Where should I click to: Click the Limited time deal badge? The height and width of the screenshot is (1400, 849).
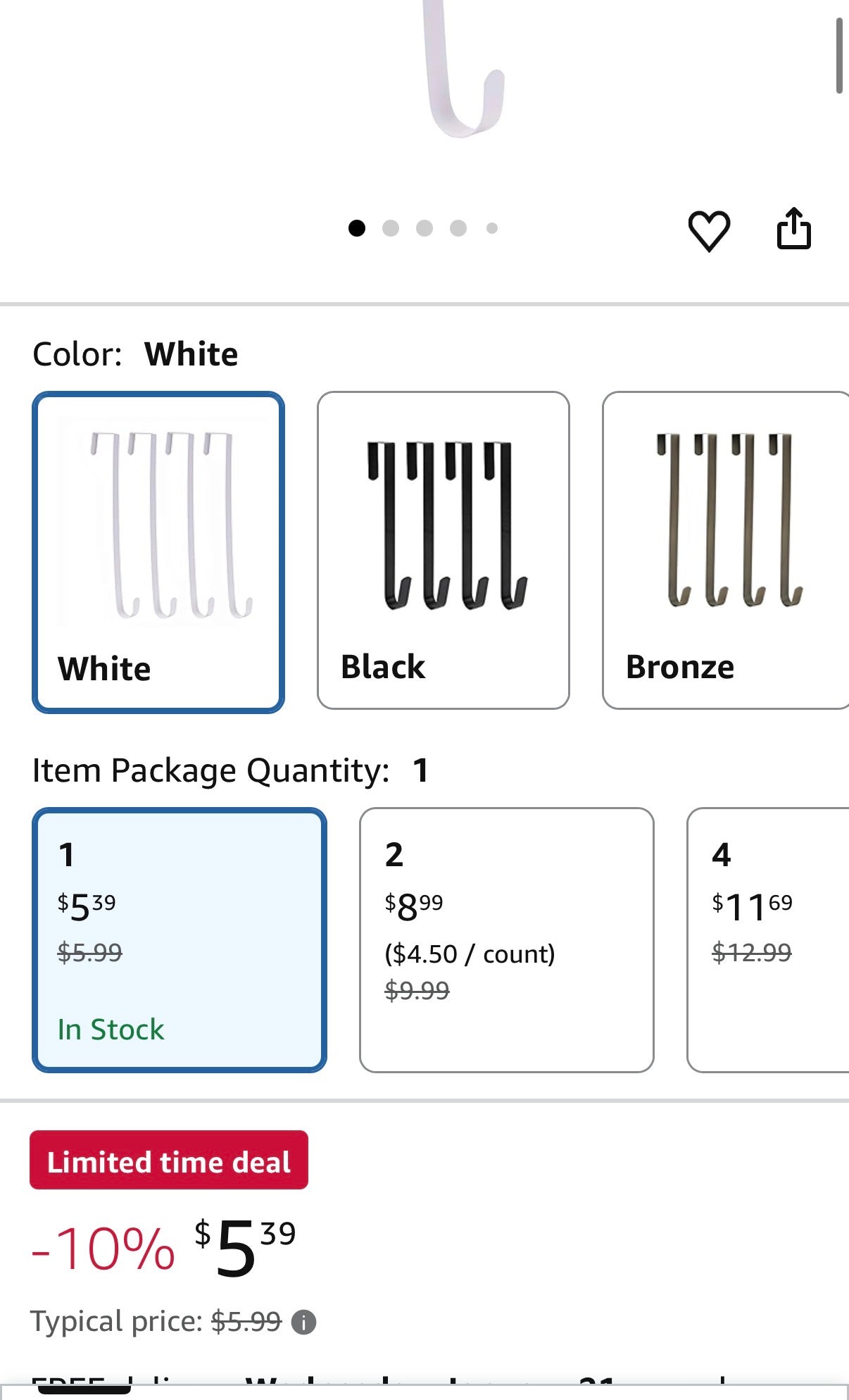click(169, 1161)
